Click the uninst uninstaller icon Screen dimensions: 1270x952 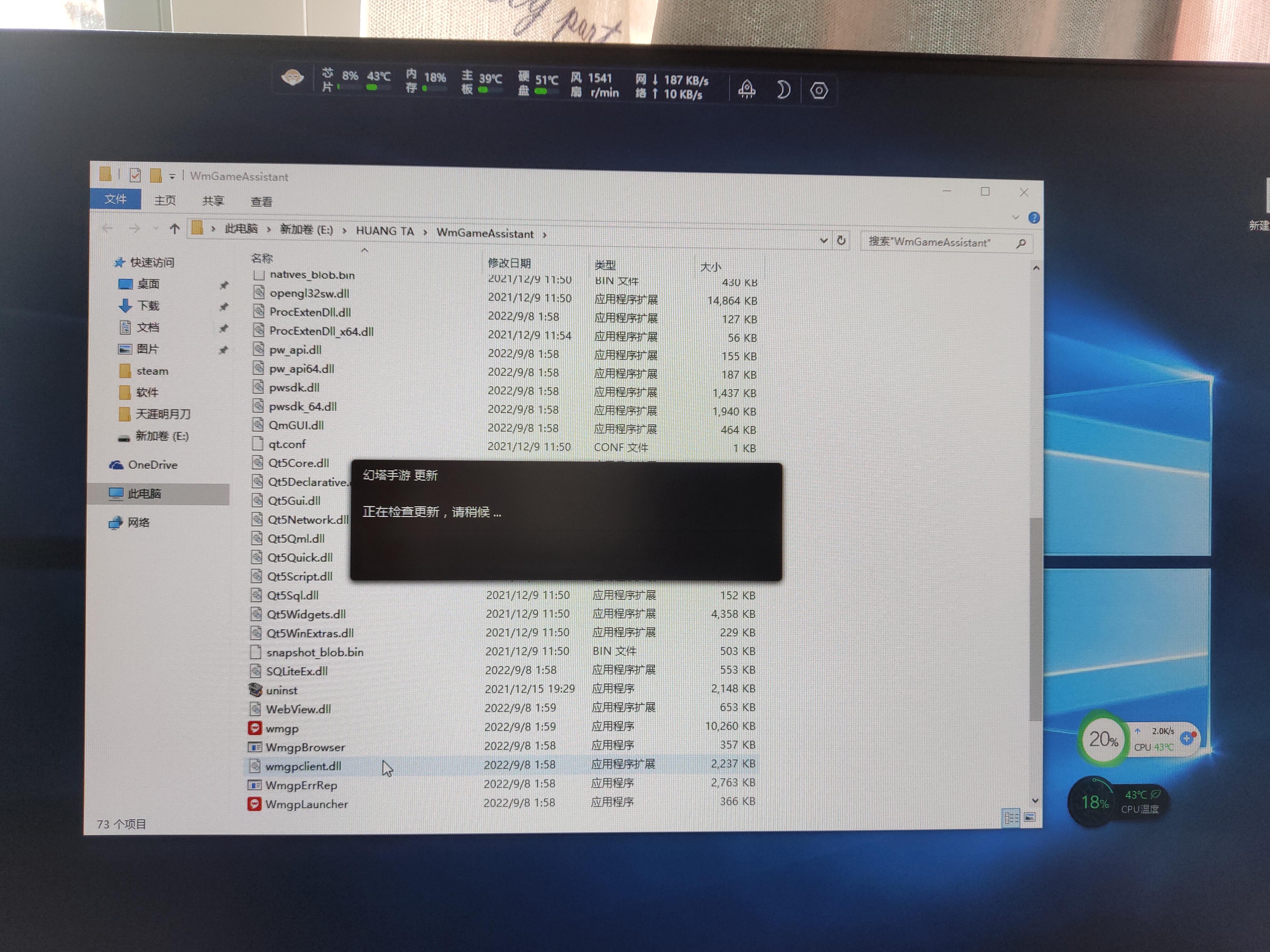255,690
